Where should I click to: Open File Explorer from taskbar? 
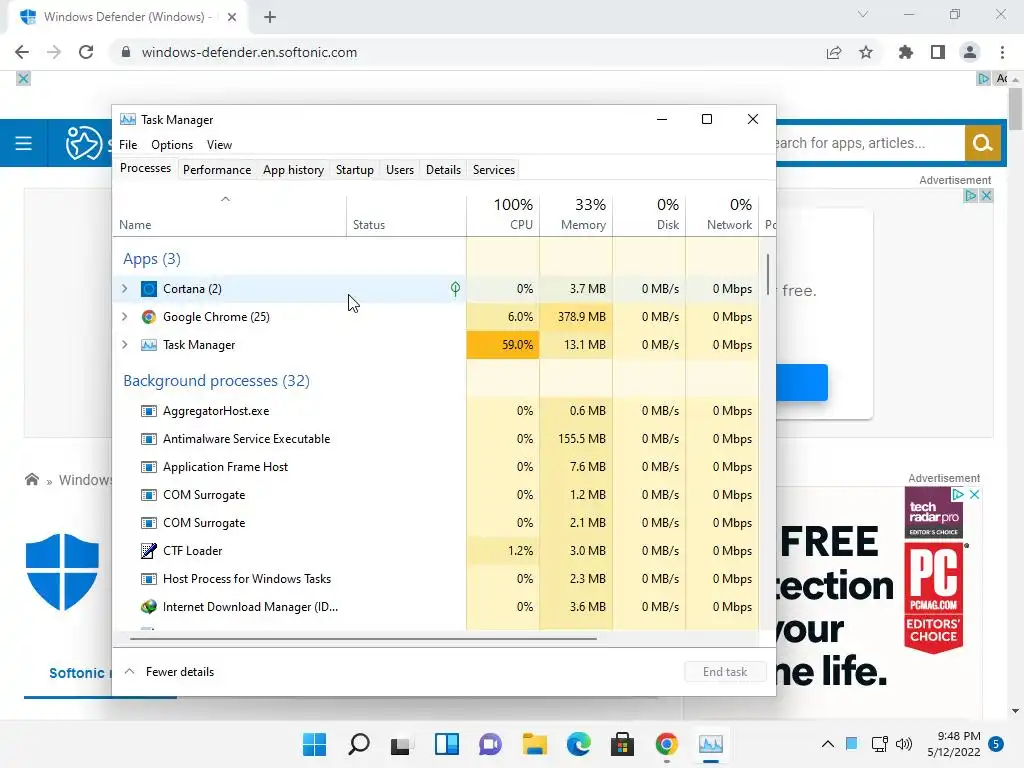pyautogui.click(x=534, y=744)
